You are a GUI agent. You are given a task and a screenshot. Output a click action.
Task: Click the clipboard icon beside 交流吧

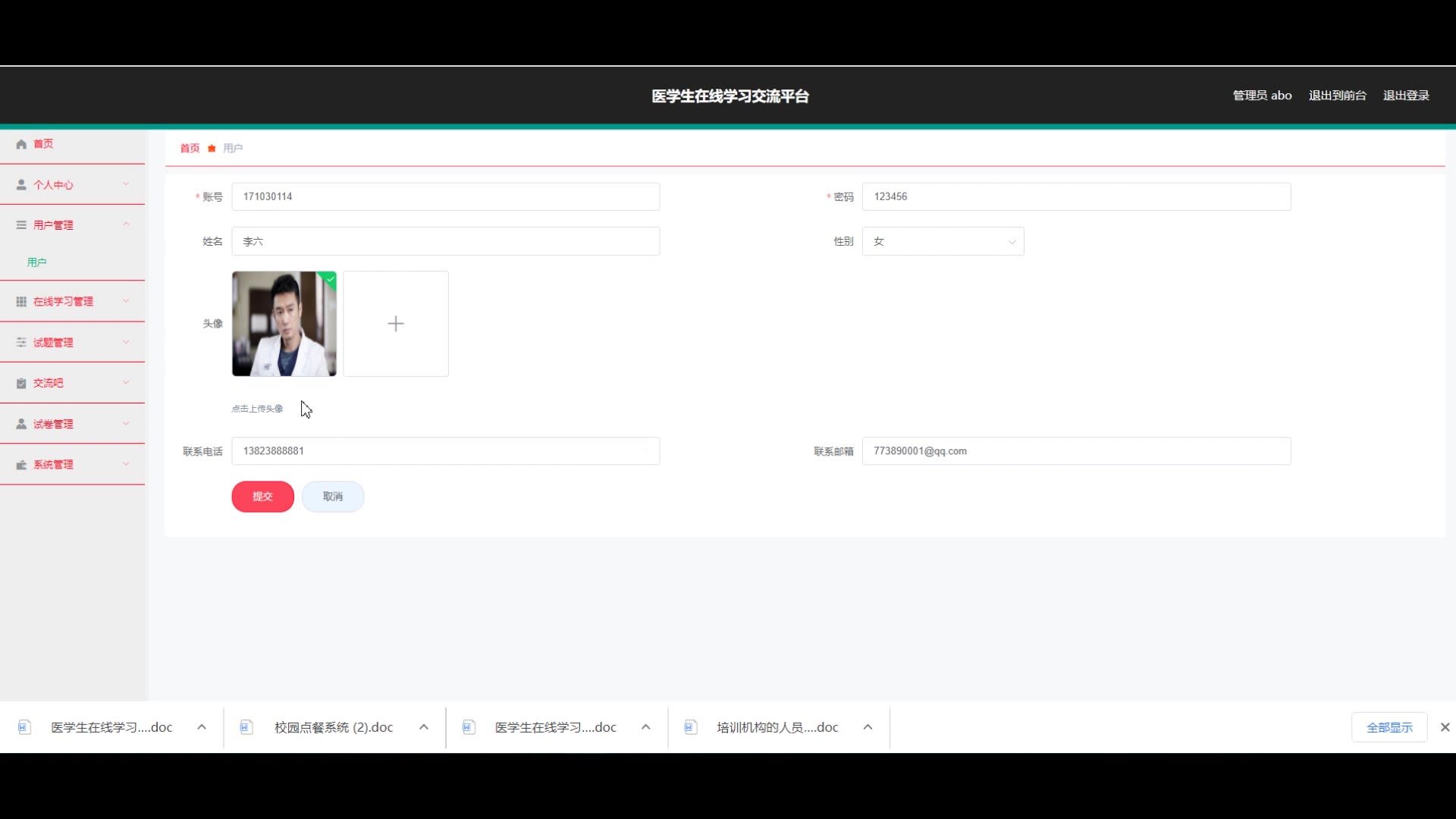(21, 384)
